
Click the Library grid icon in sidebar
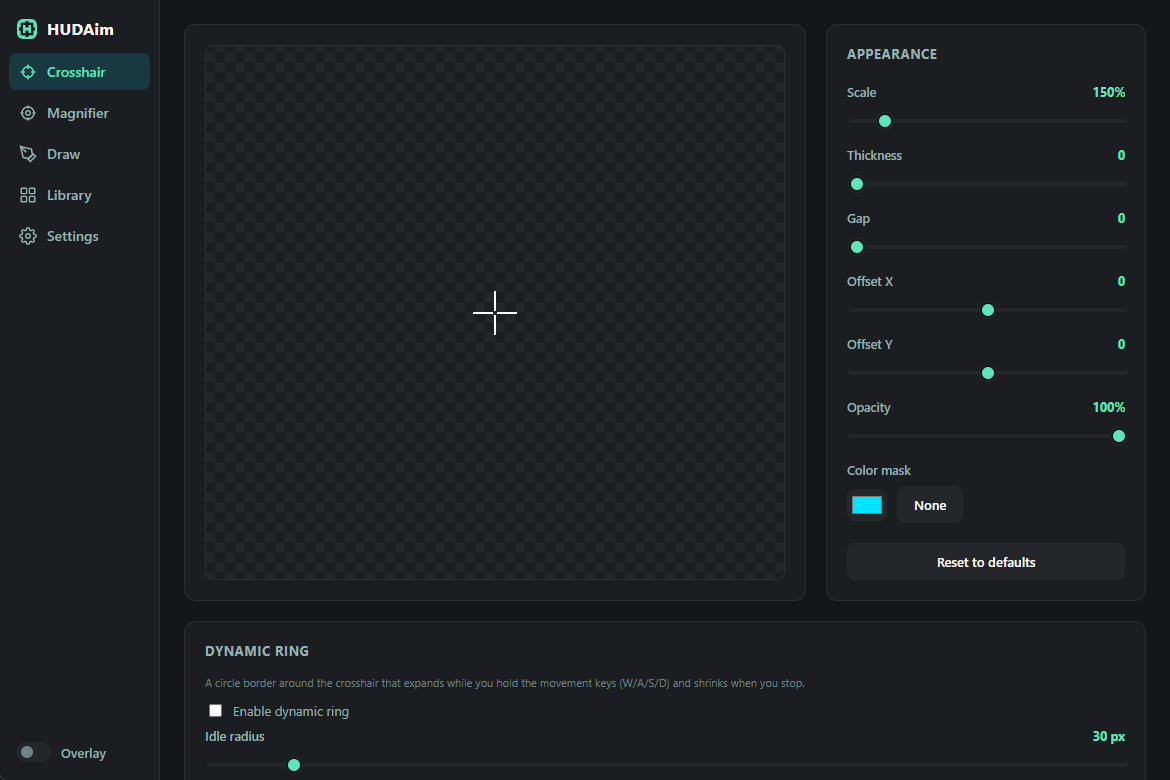[x=28, y=195]
